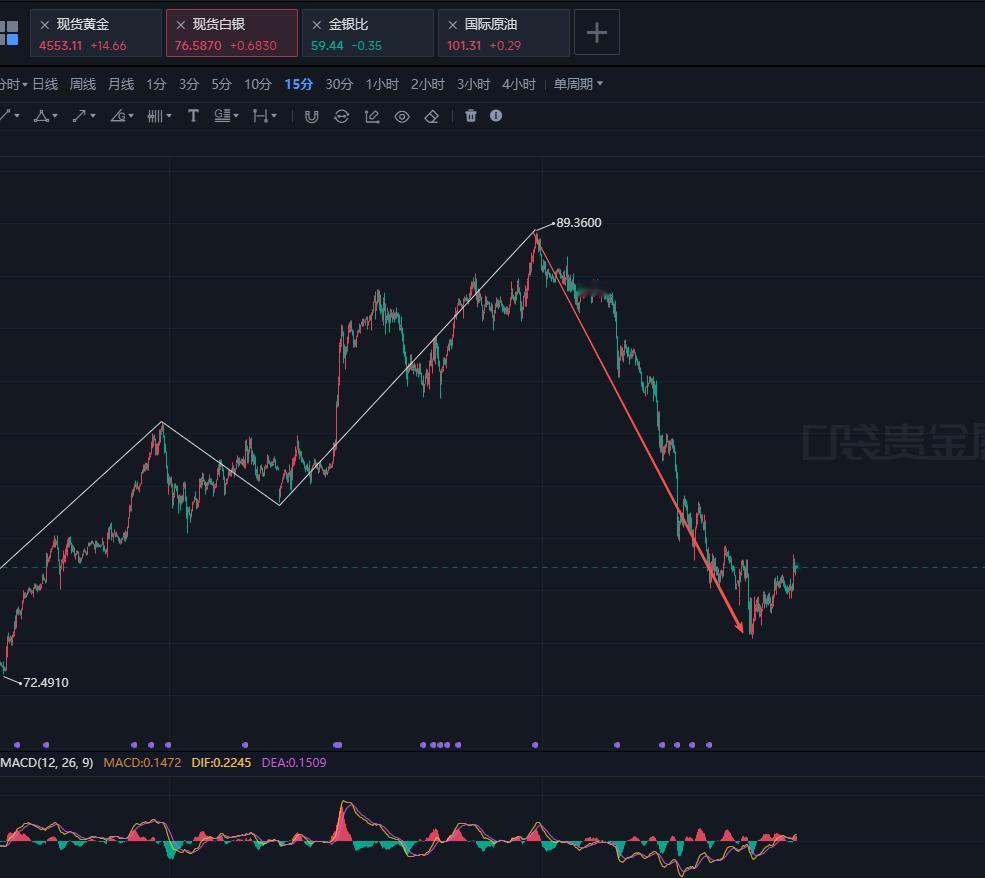985x878 pixels.
Task: Click the 89.3600 high price label
Action: (x=579, y=223)
